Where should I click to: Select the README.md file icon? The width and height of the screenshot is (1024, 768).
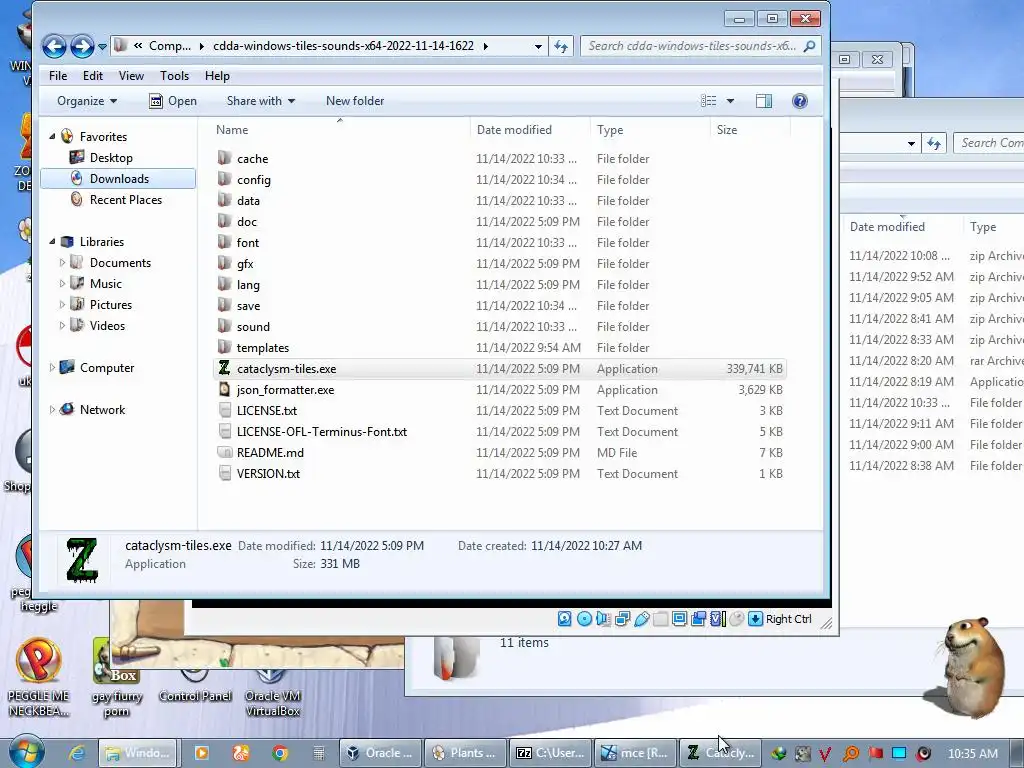[225, 453]
